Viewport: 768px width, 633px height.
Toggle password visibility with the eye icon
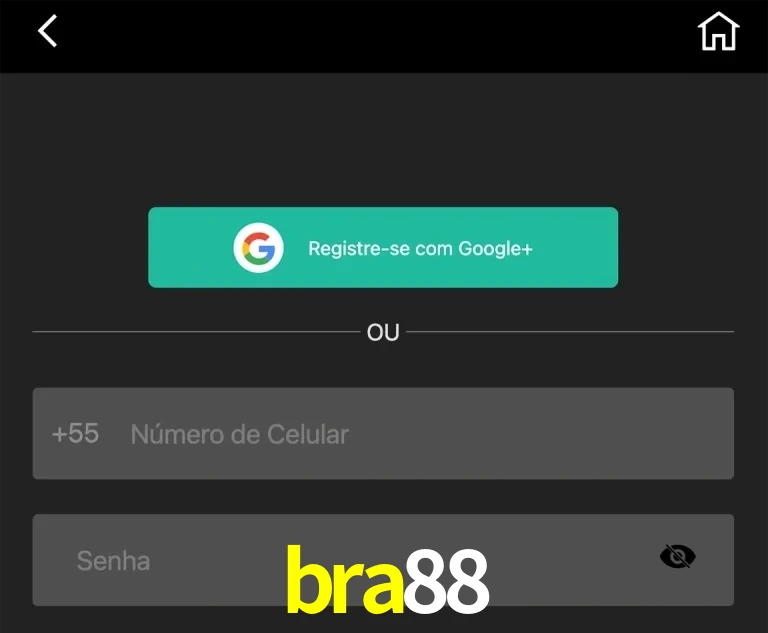click(x=677, y=557)
